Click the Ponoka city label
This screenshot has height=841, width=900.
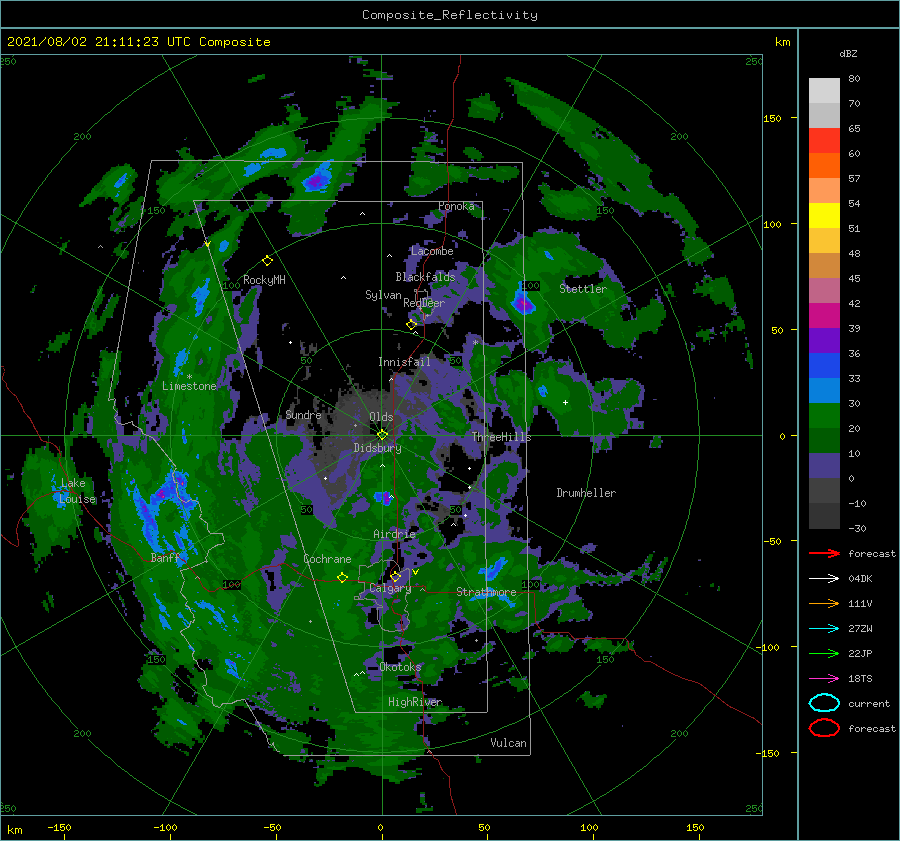(x=456, y=206)
